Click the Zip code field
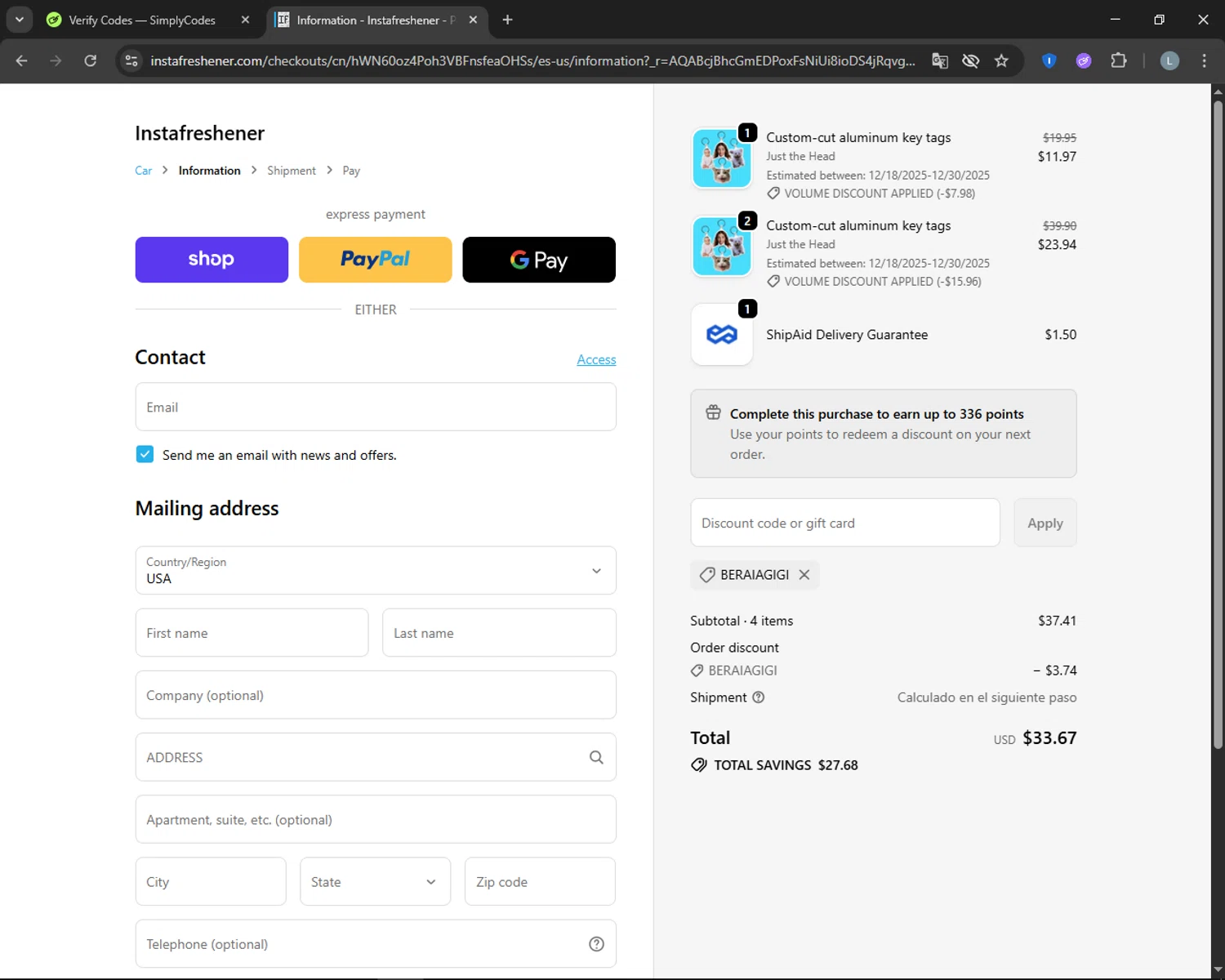This screenshot has width=1225, height=980. (x=540, y=882)
